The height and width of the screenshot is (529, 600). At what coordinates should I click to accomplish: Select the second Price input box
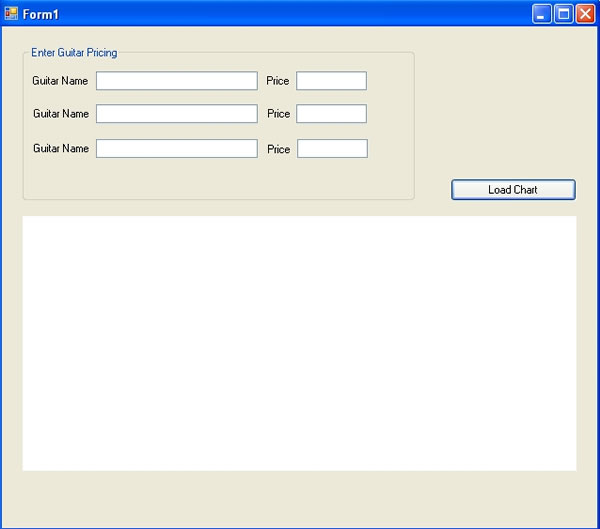331,114
